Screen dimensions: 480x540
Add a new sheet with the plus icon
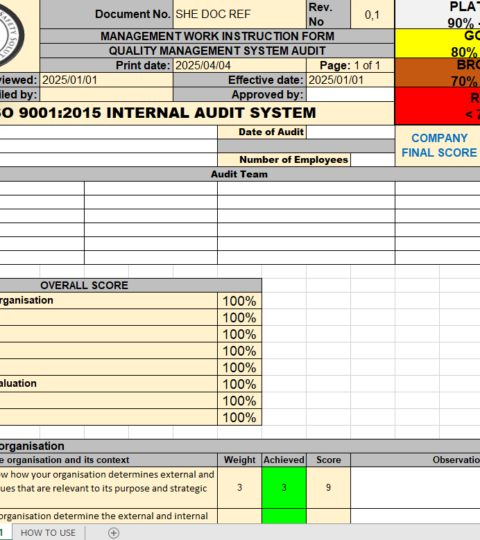(114, 533)
